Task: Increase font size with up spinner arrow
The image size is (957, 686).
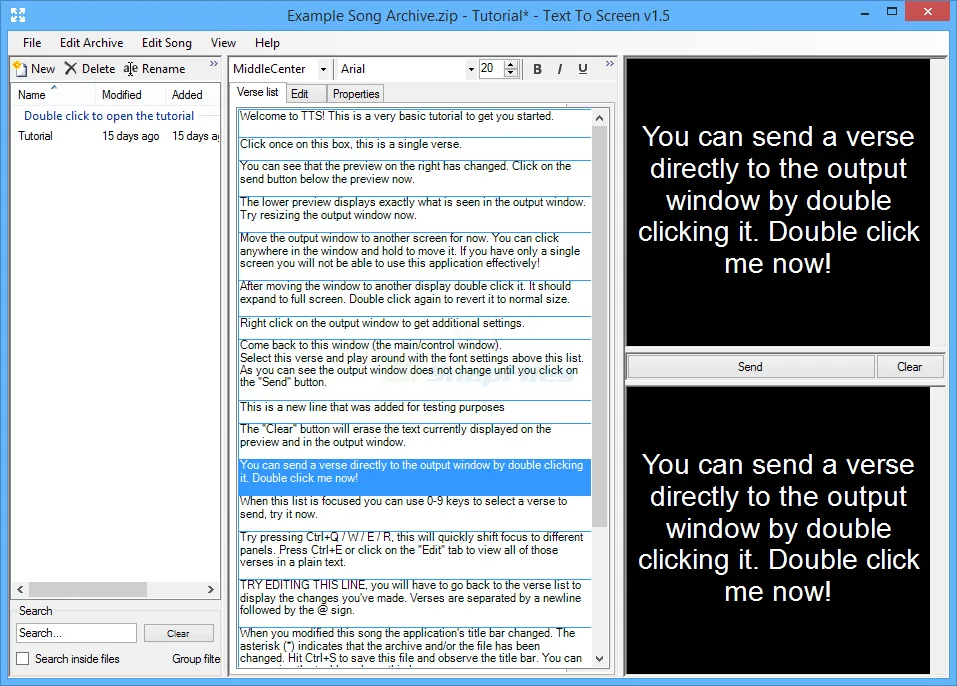Action: [511, 65]
